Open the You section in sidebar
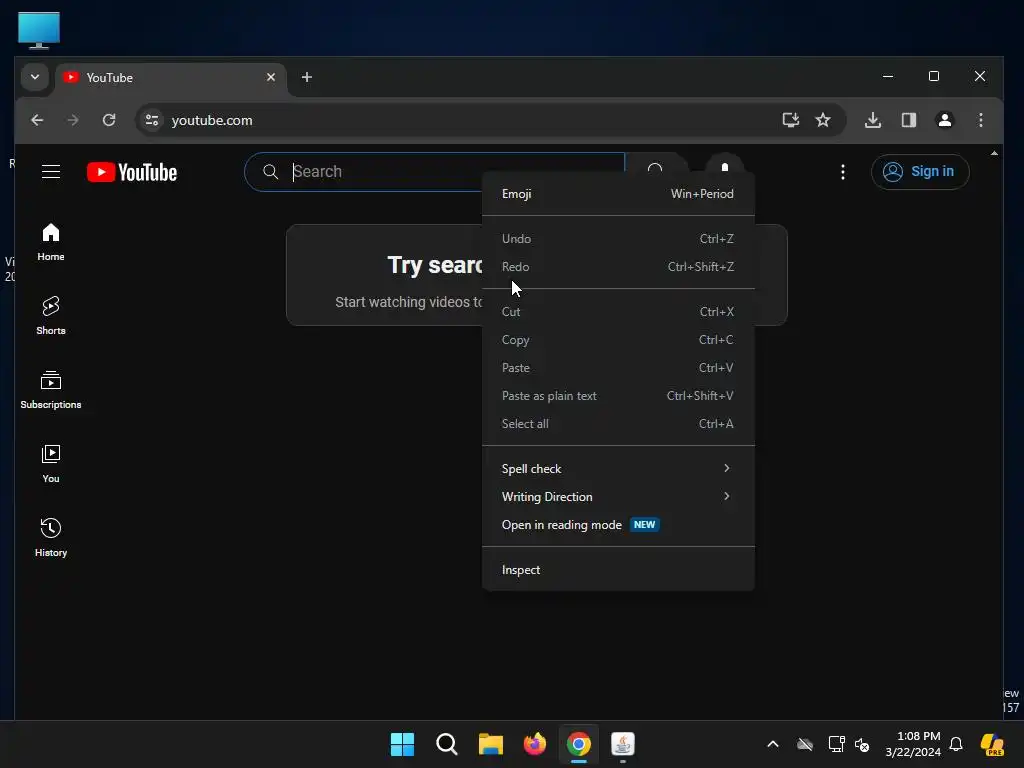 (x=51, y=464)
